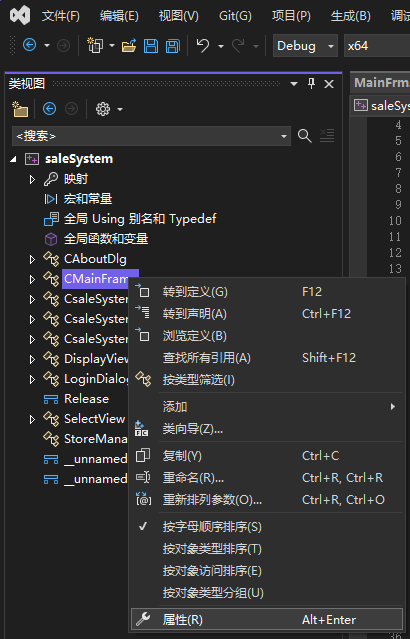The height and width of the screenshot is (639, 410).
Task: Click the 类向导 wizard icon in menu
Action: click(141, 429)
